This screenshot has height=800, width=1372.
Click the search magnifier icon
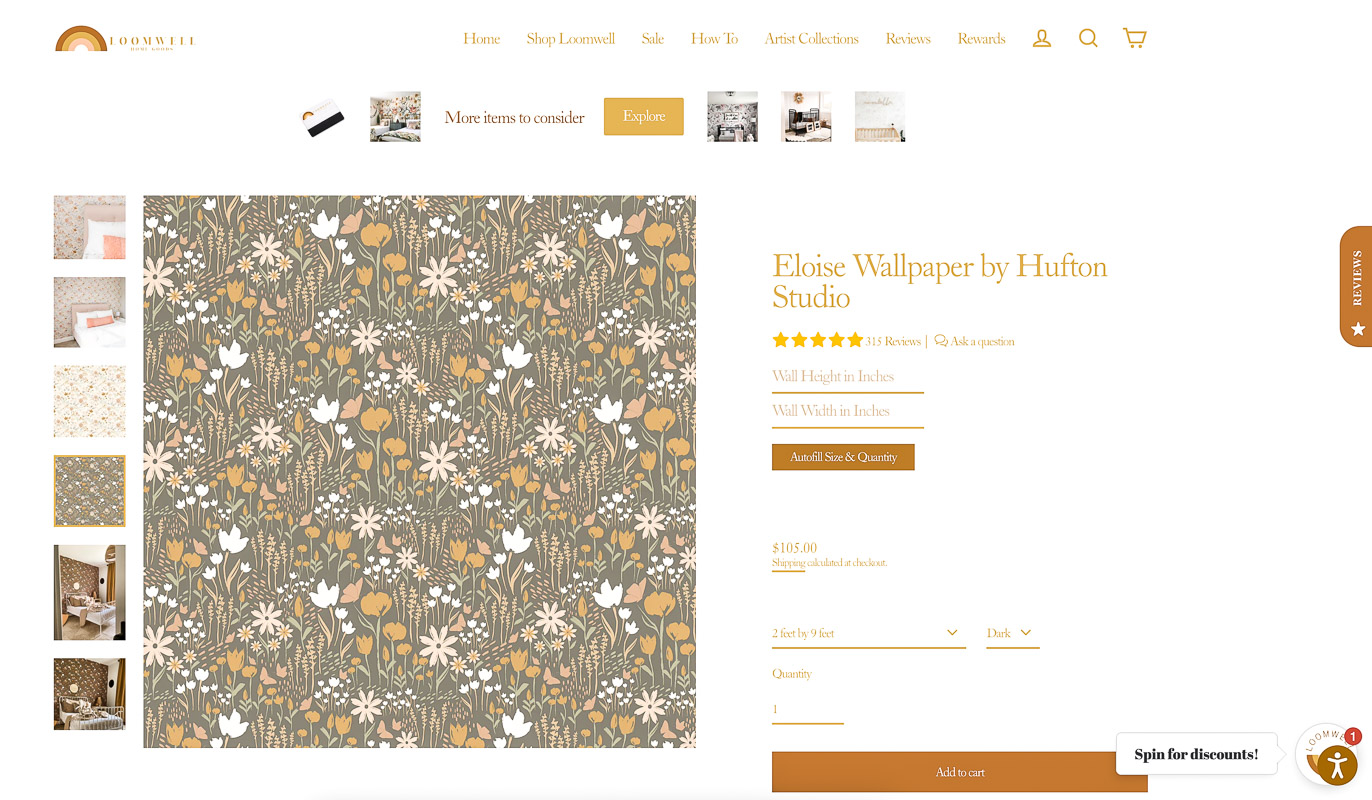tap(1088, 39)
